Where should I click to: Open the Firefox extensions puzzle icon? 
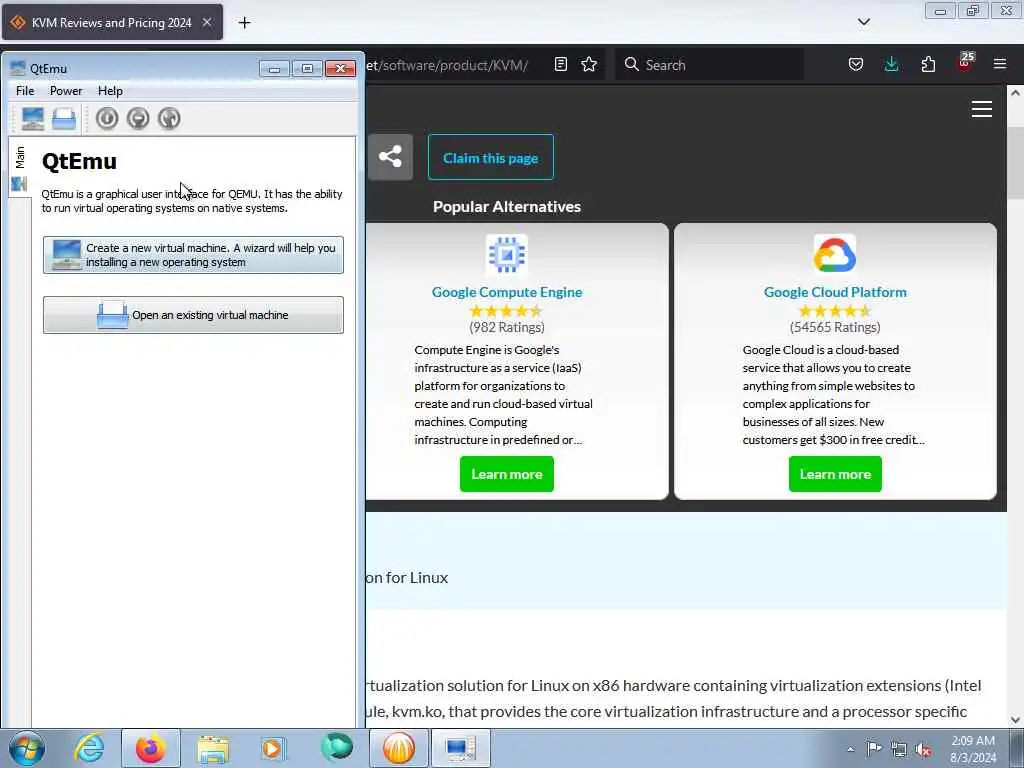(x=928, y=64)
